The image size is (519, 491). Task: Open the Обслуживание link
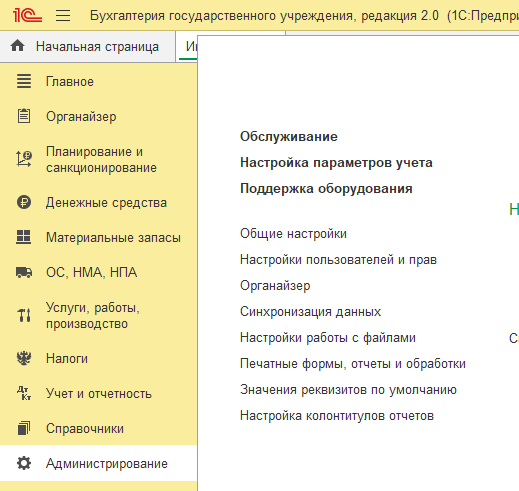(289, 136)
